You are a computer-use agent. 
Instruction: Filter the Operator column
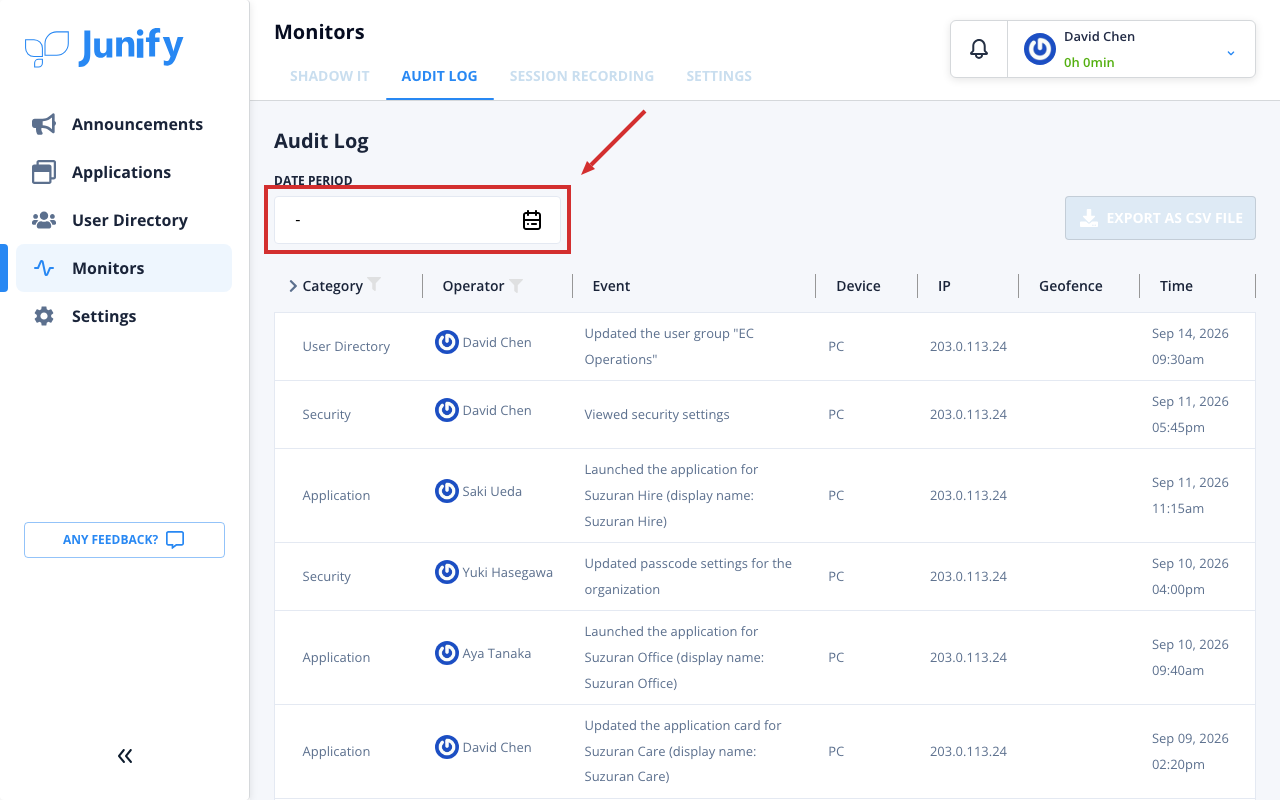tap(516, 286)
